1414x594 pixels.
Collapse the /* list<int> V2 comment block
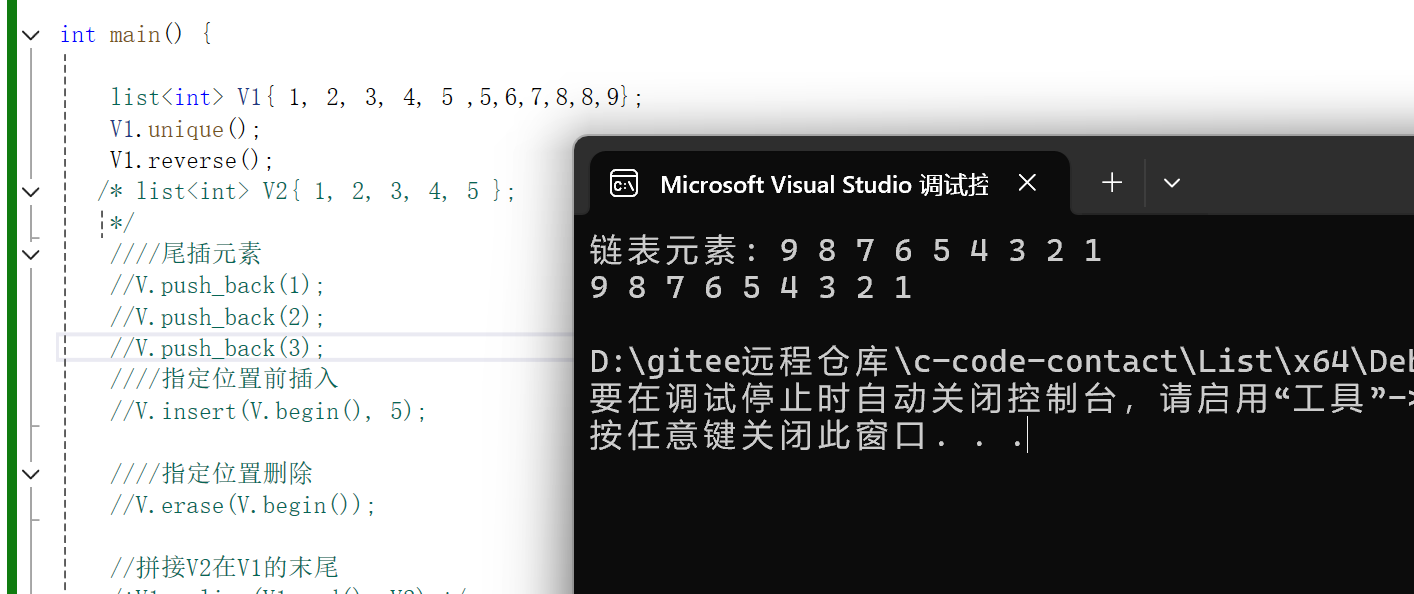click(31, 191)
